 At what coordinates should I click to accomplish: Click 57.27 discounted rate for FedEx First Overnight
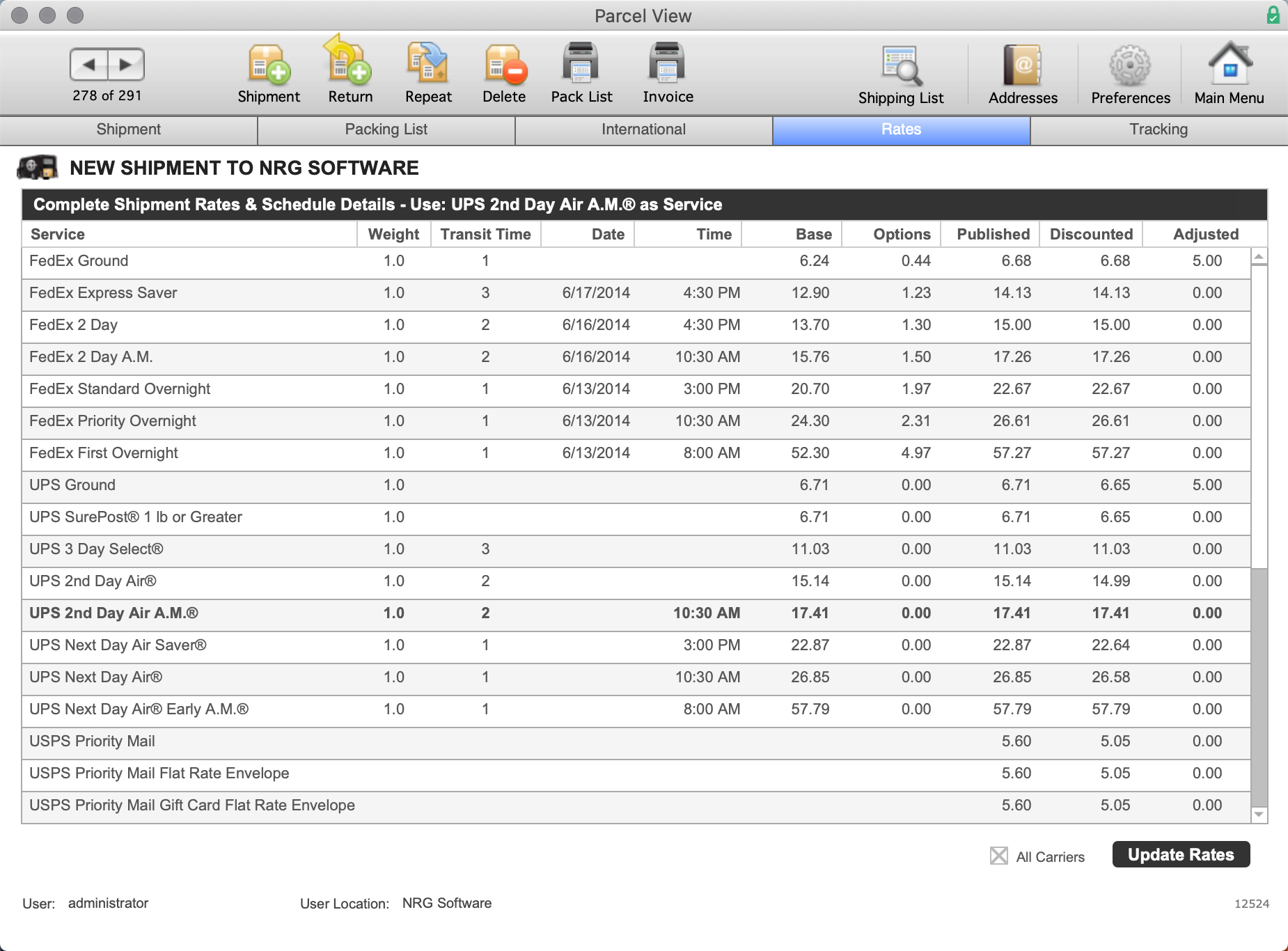tap(1110, 453)
